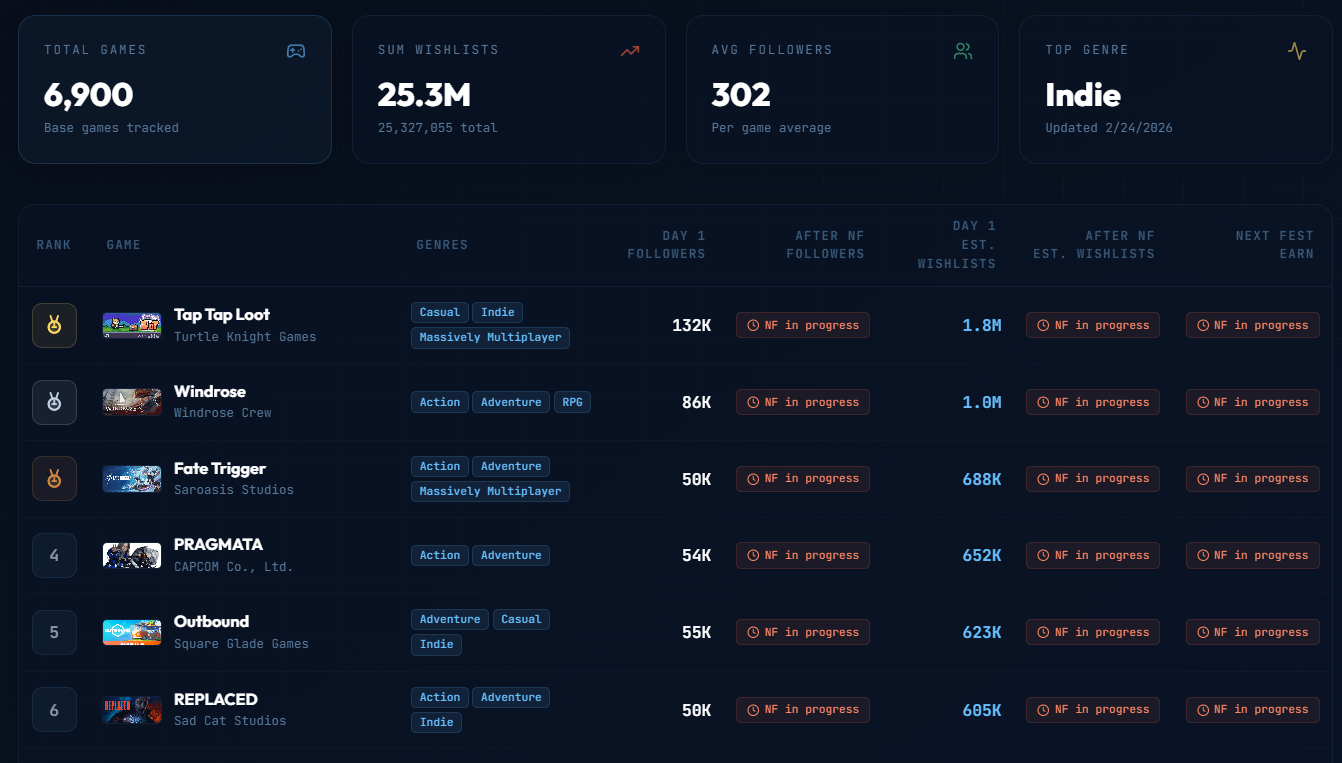Click the bronze medal icon for Fate Trigger
Image resolution: width=1342 pixels, height=763 pixels.
click(54, 479)
